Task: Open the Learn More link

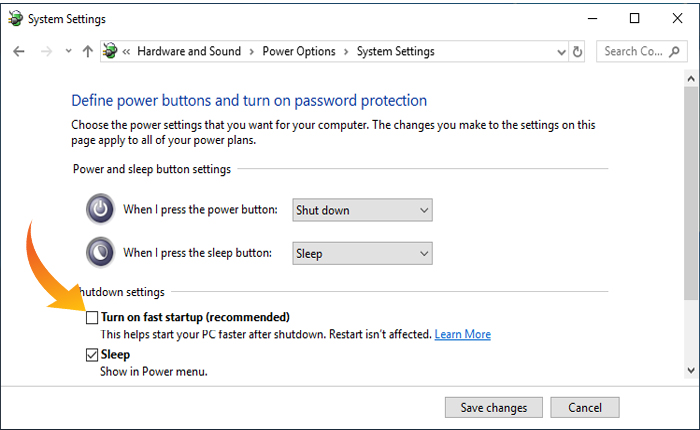Action: coord(462,334)
